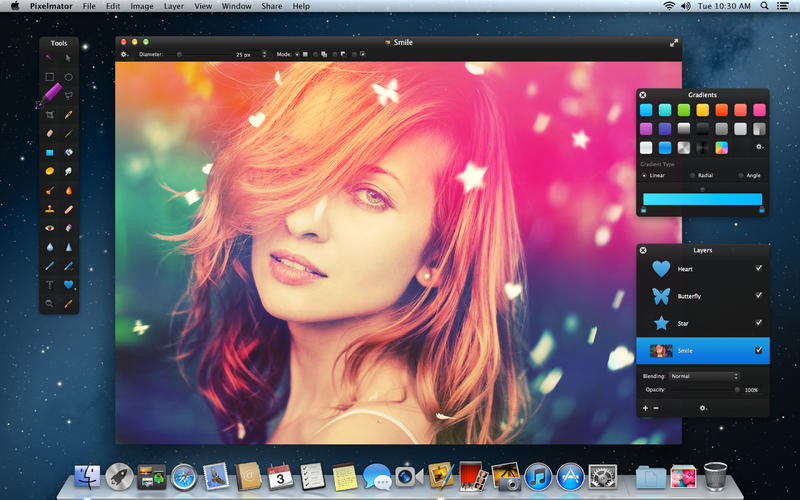Select the yellow ellipse shape tool
Image resolution: width=800 pixels, height=500 pixels.
[49, 171]
